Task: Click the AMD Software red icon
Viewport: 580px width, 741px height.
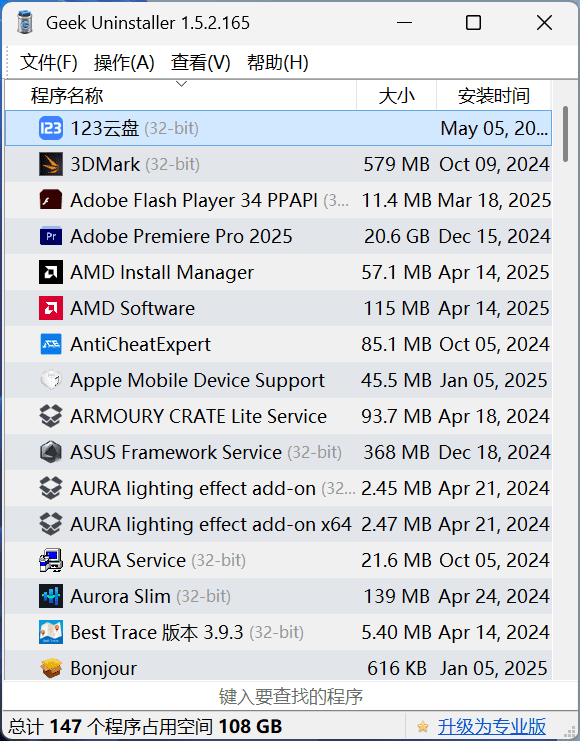Action: pyautogui.click(x=51, y=308)
